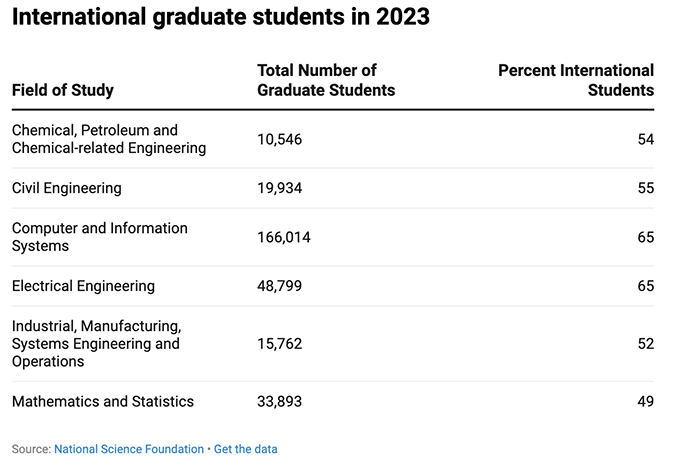
Task: Click 'Percent International Students' column header
Action: (x=576, y=80)
